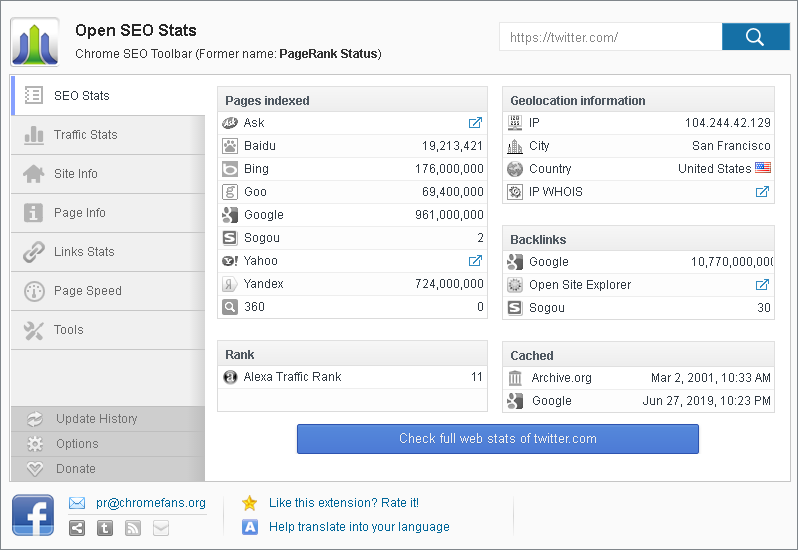Open Ask indexed pages external link icon

[x=475, y=123]
